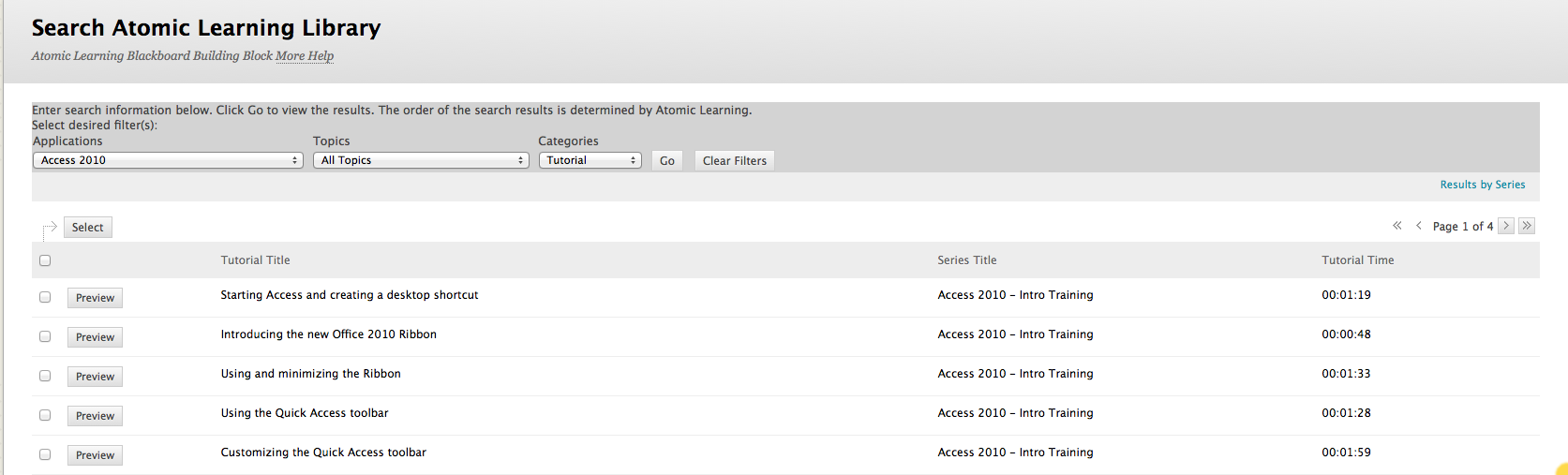Jump to the last results page
Viewport: 1568px width, 475px height.
[x=1527, y=226]
